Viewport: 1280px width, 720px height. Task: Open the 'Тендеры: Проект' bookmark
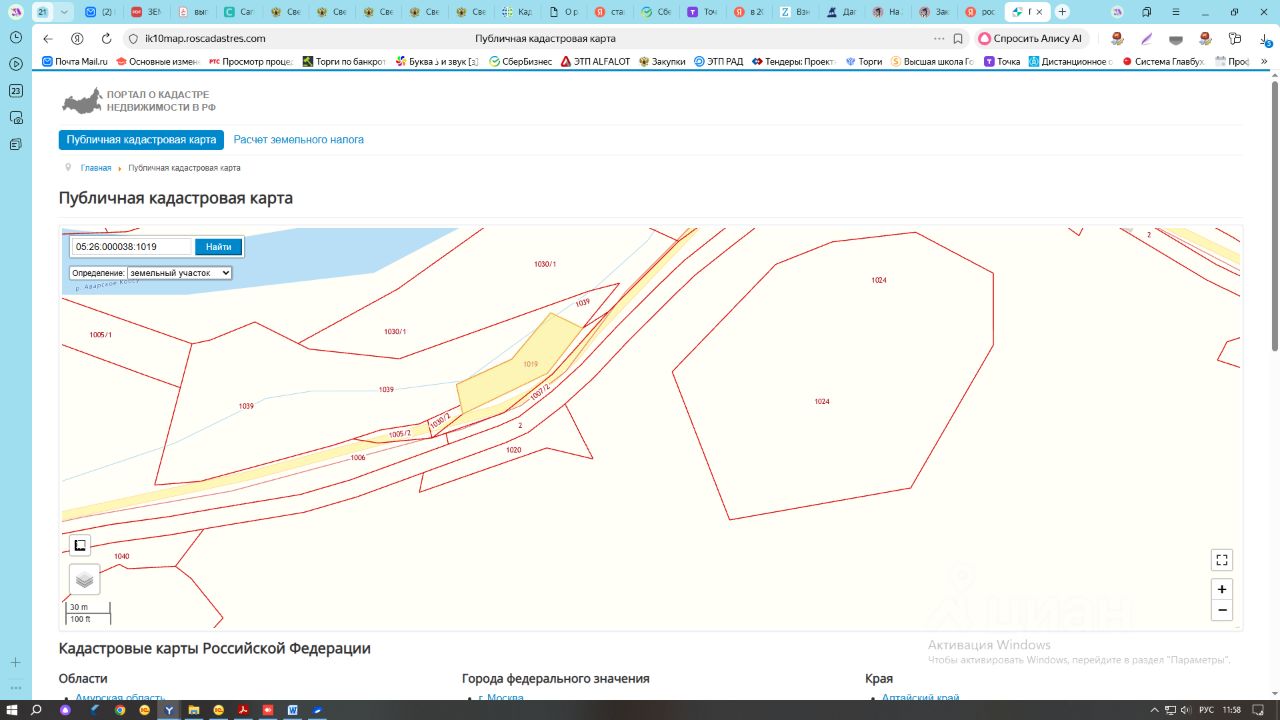pos(793,61)
